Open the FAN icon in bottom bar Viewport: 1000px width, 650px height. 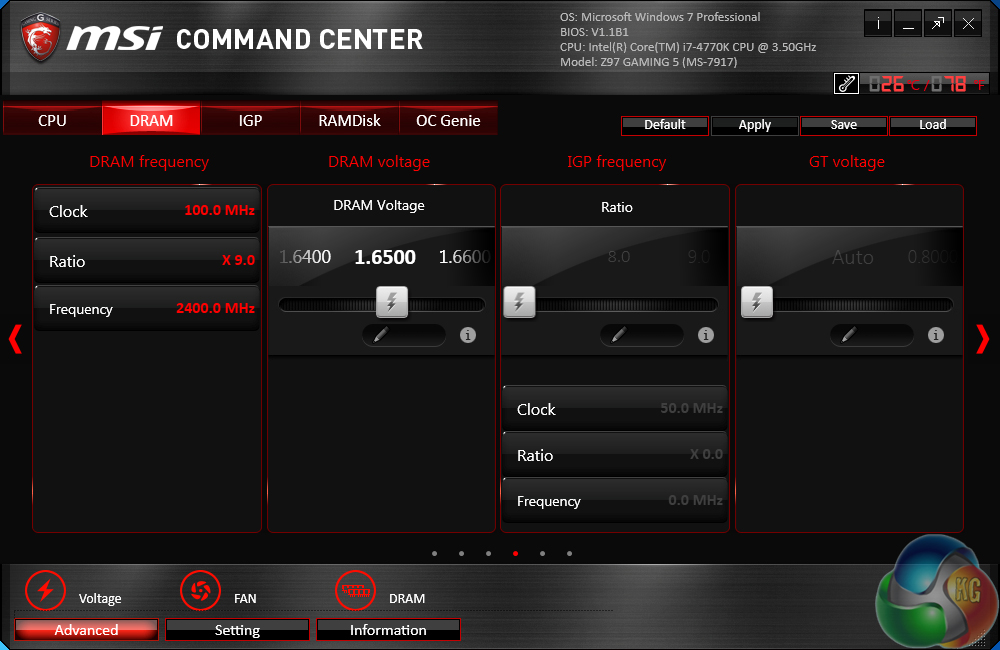[200, 590]
